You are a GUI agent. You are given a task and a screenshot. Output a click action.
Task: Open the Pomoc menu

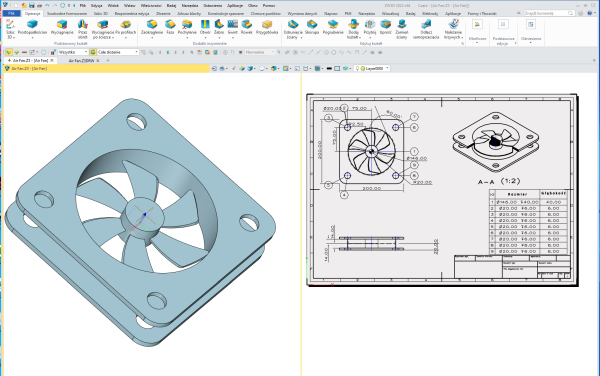(x=269, y=6)
